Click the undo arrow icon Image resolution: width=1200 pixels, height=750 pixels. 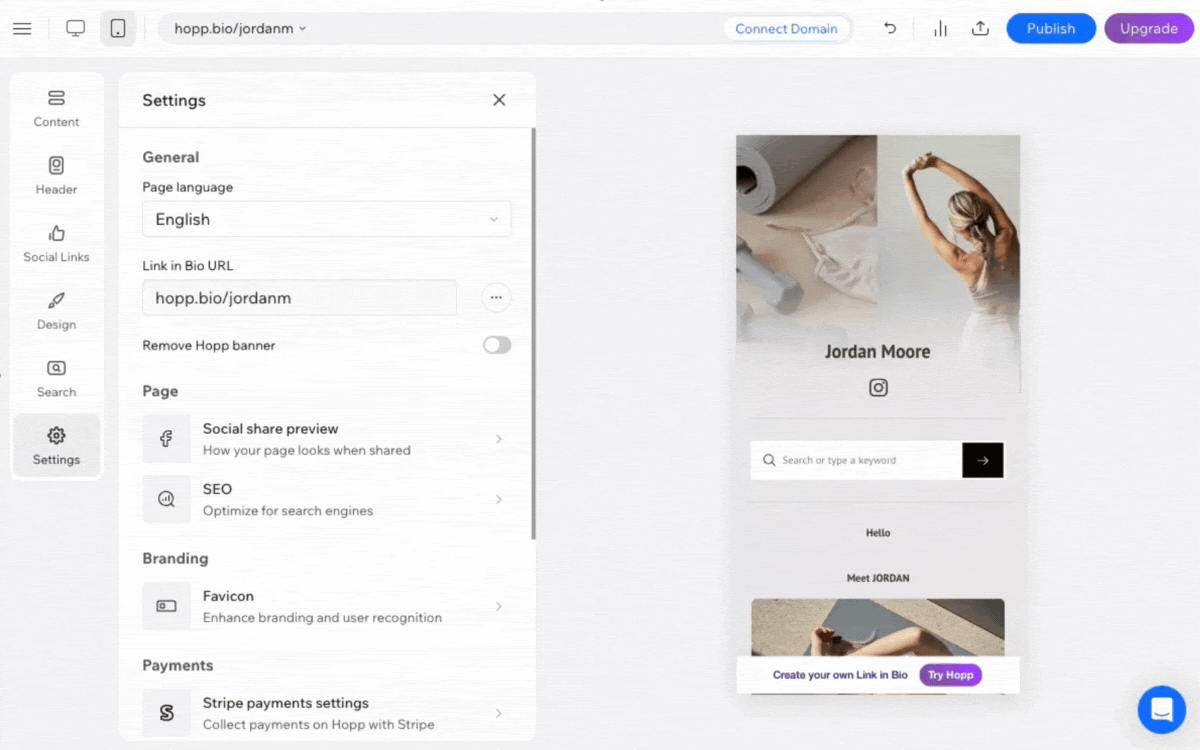pos(890,28)
